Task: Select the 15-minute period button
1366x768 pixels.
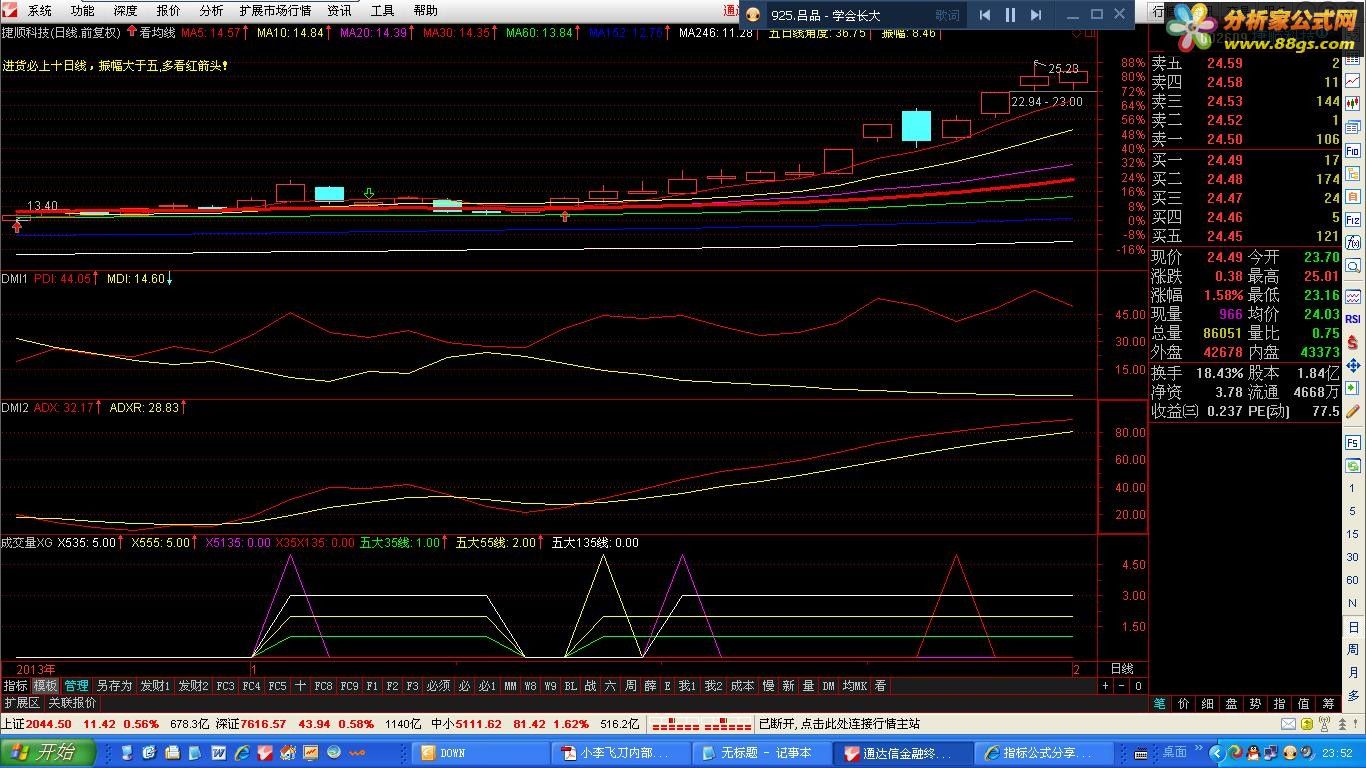Action: click(1353, 534)
